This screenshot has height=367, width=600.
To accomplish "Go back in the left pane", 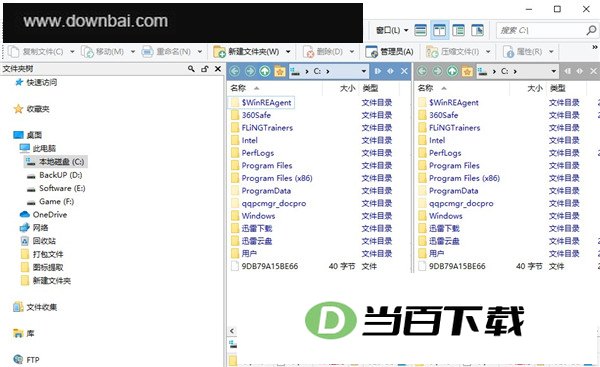I will tap(235, 71).
